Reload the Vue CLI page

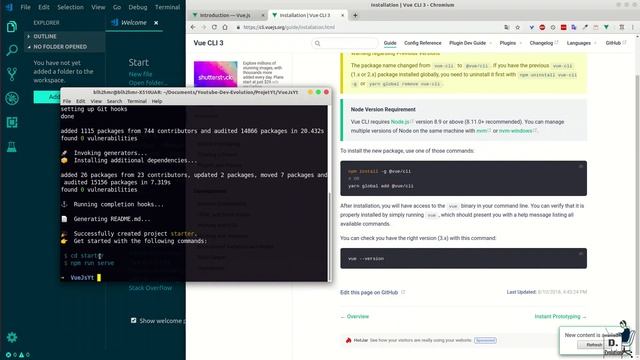(x=214, y=27)
